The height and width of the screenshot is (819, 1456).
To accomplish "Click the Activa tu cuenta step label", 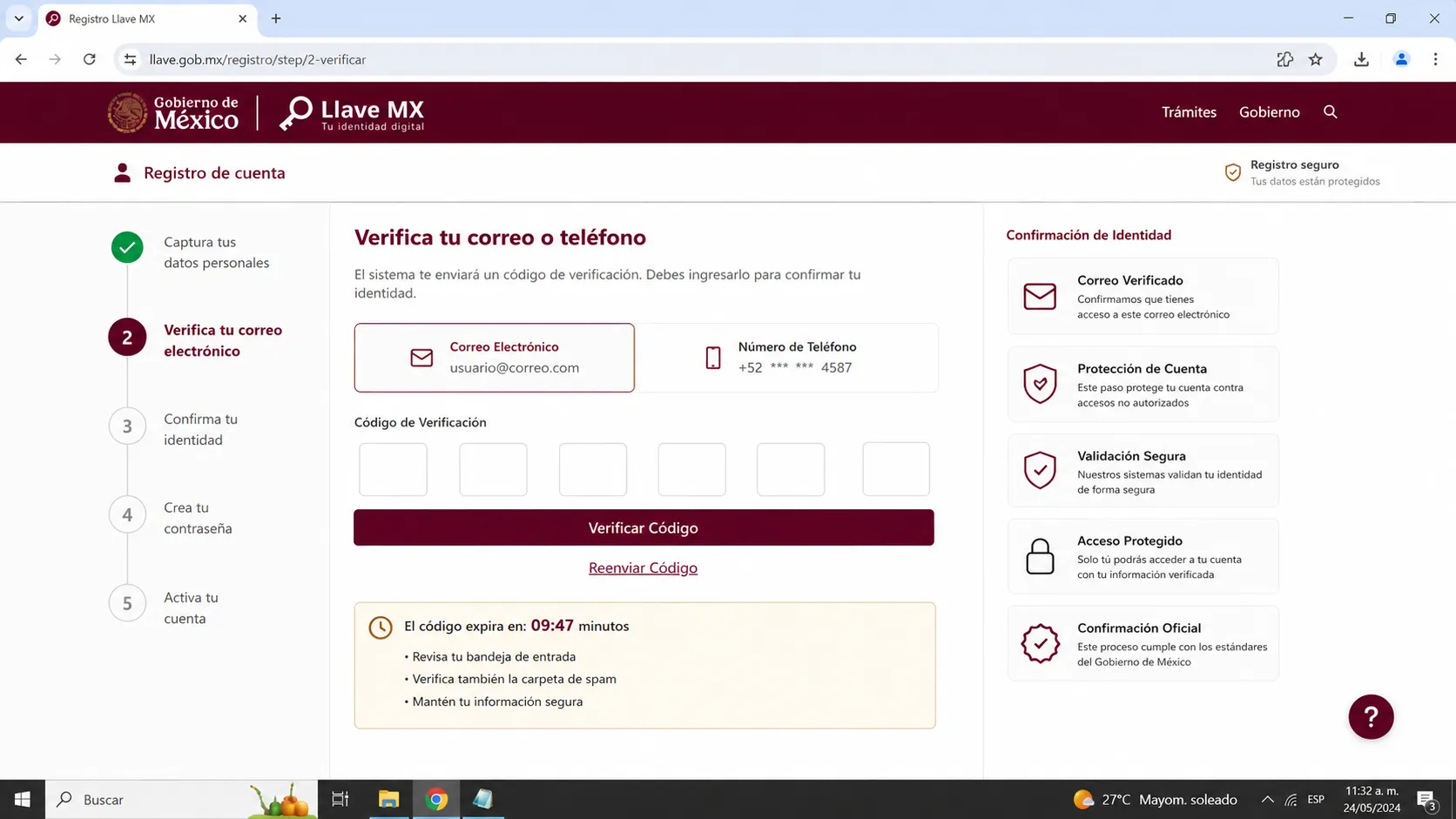I will pos(191,608).
